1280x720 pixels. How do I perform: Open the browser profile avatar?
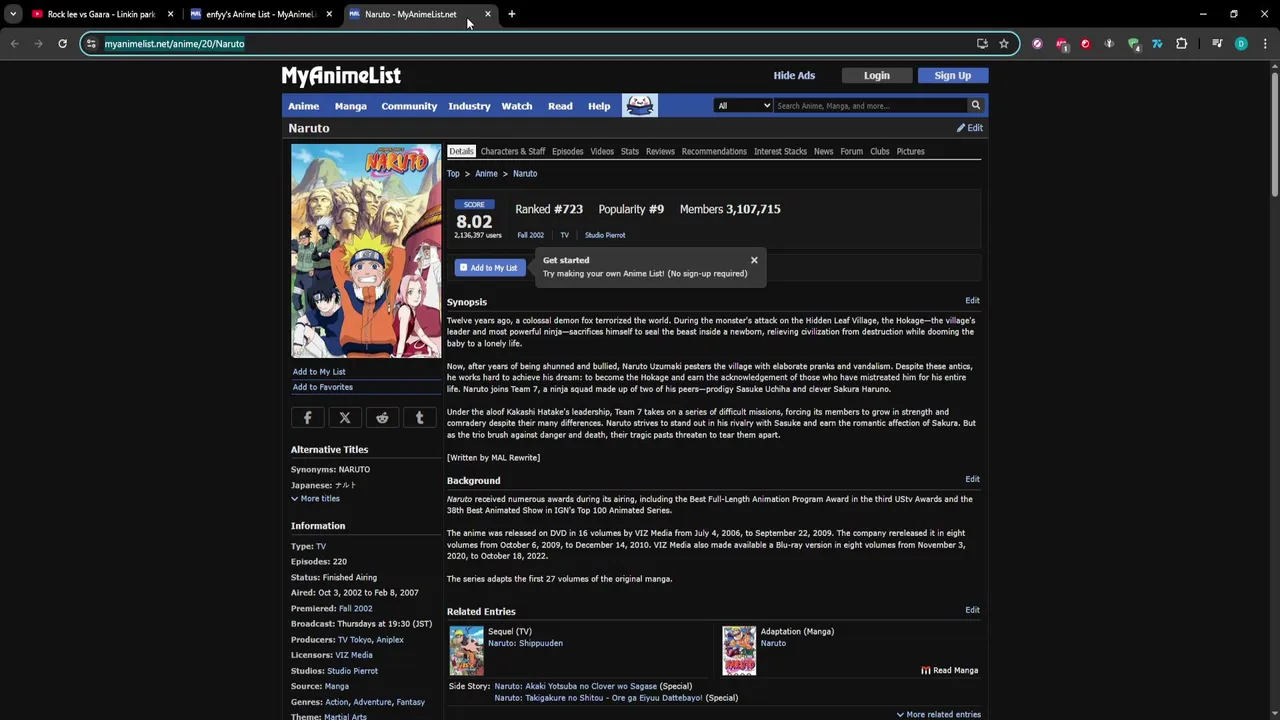click(x=1241, y=43)
